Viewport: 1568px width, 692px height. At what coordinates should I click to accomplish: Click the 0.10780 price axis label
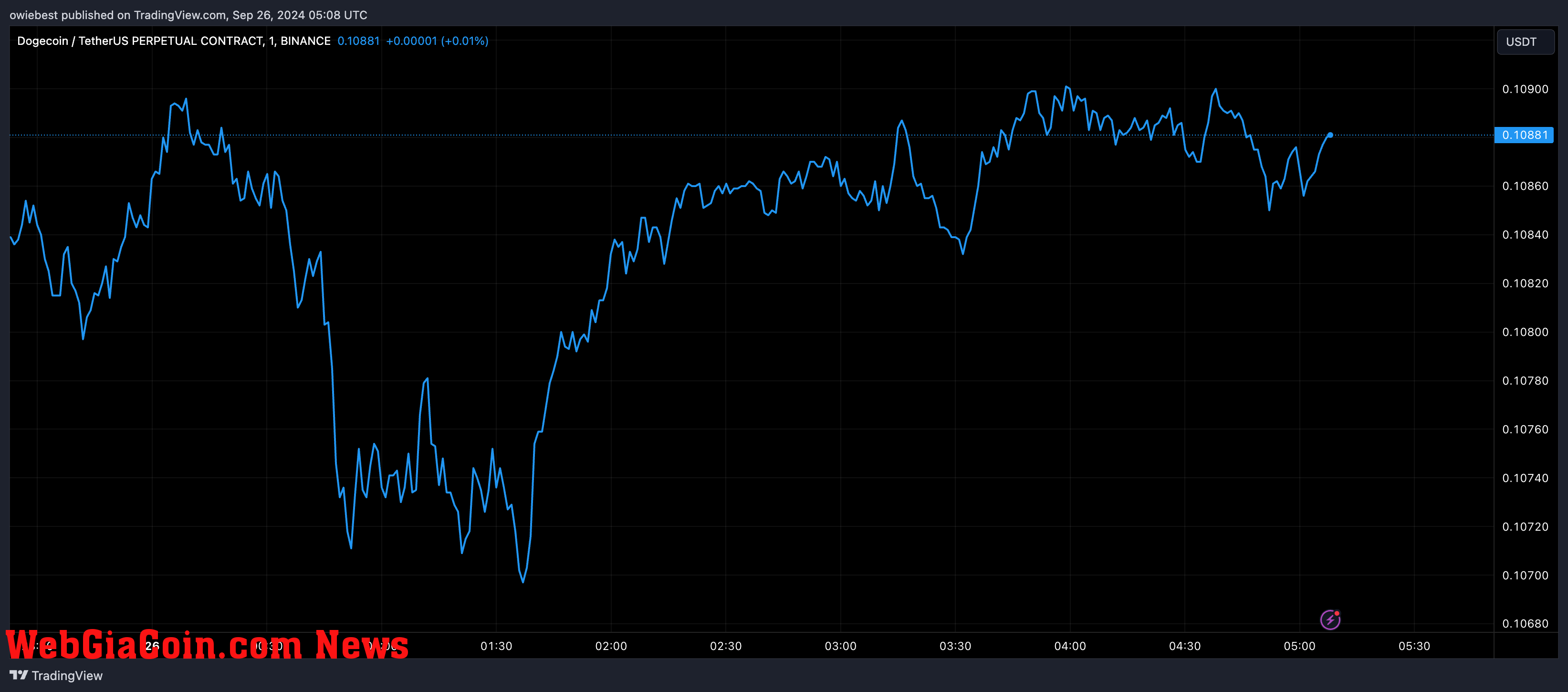click(1525, 381)
